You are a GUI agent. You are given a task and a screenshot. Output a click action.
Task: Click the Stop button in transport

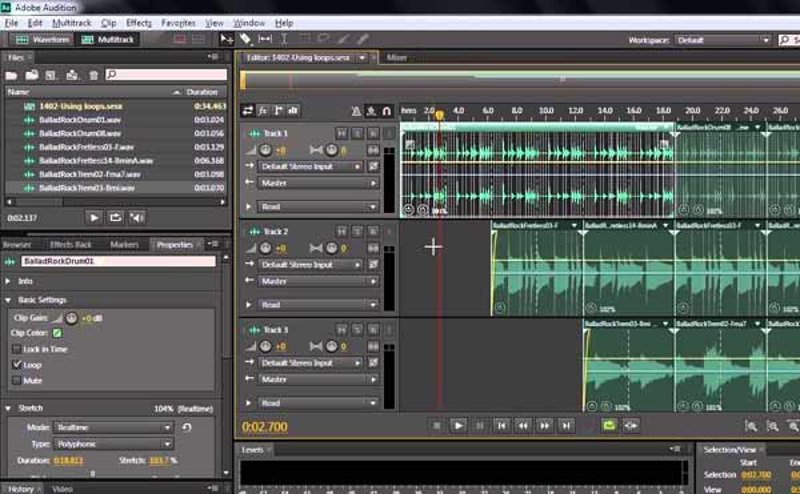437,425
